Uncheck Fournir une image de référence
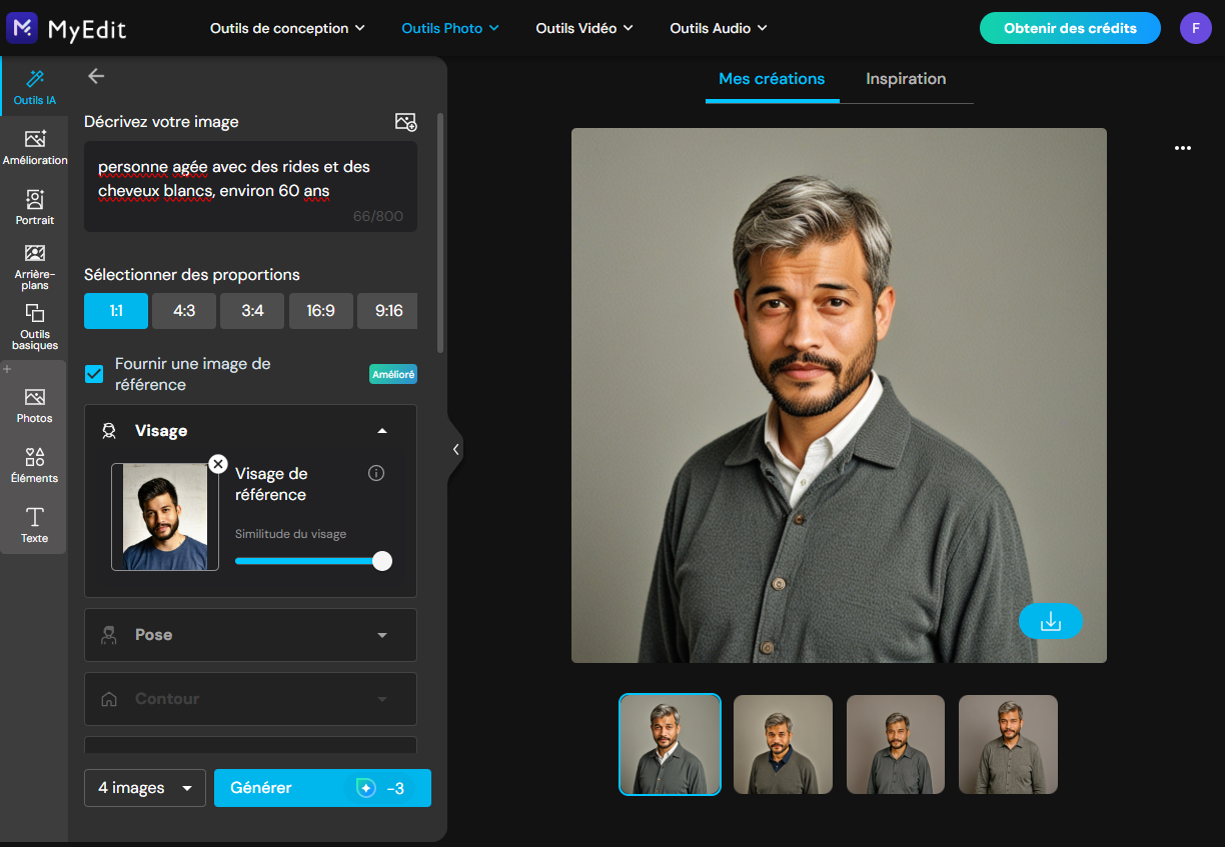This screenshot has height=847, width=1225. point(94,374)
